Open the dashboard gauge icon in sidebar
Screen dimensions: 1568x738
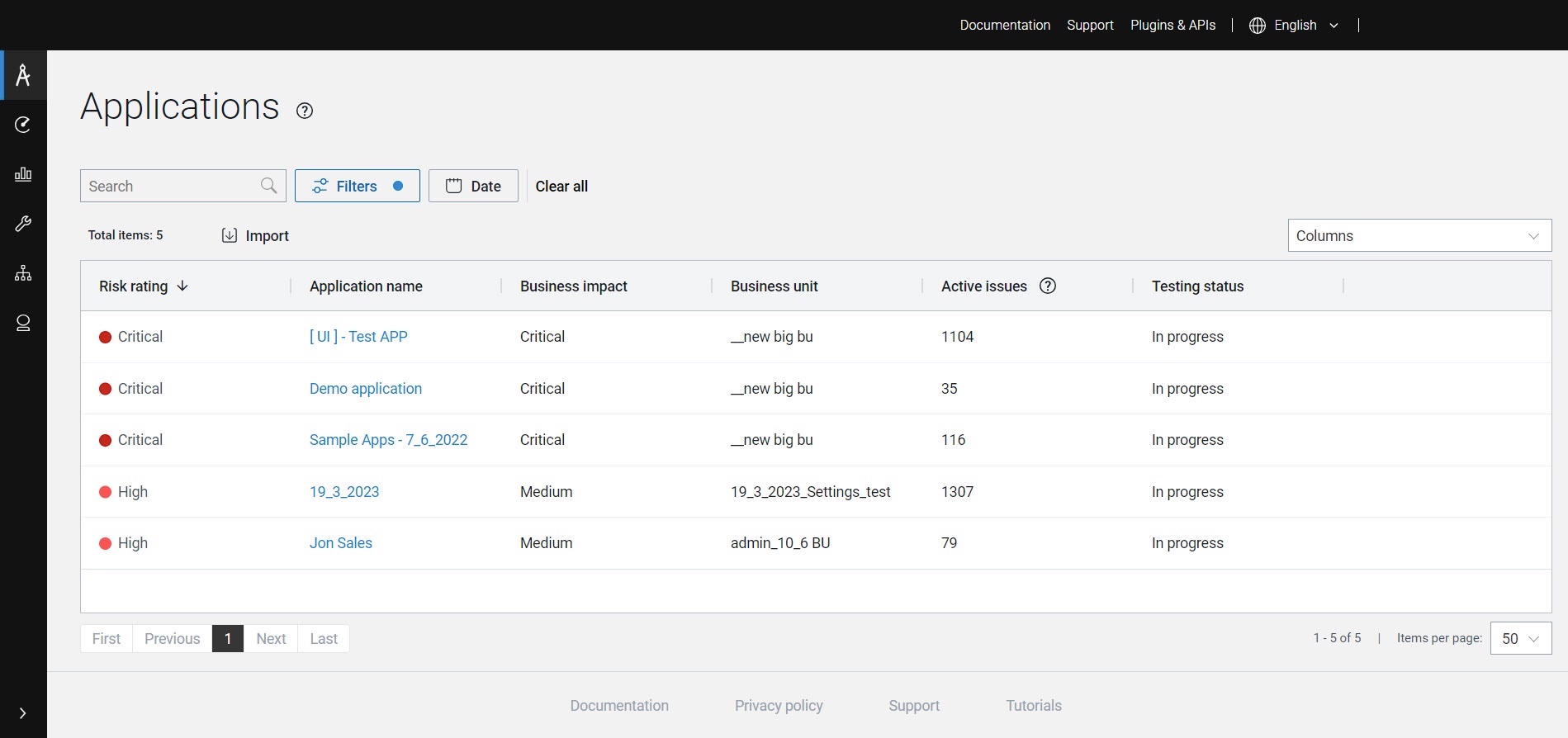coord(23,125)
